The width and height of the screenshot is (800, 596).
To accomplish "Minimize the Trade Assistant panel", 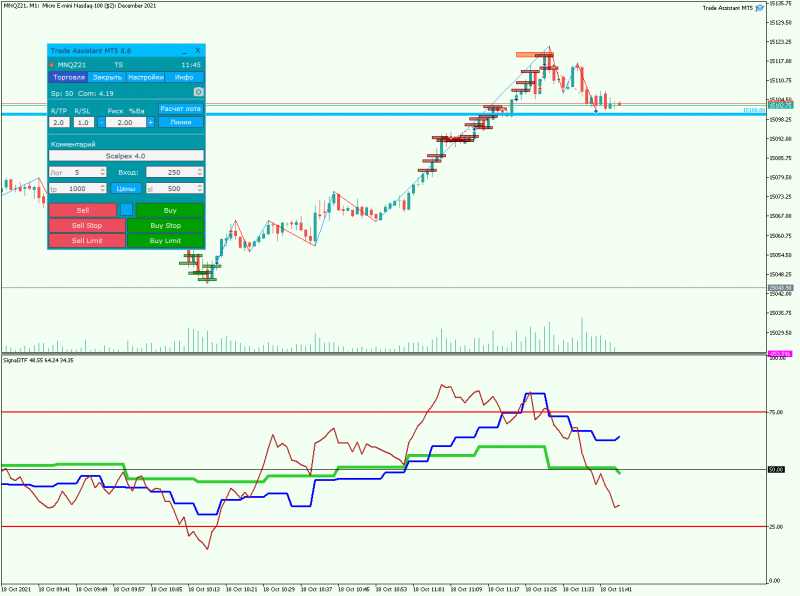I will click(x=185, y=51).
